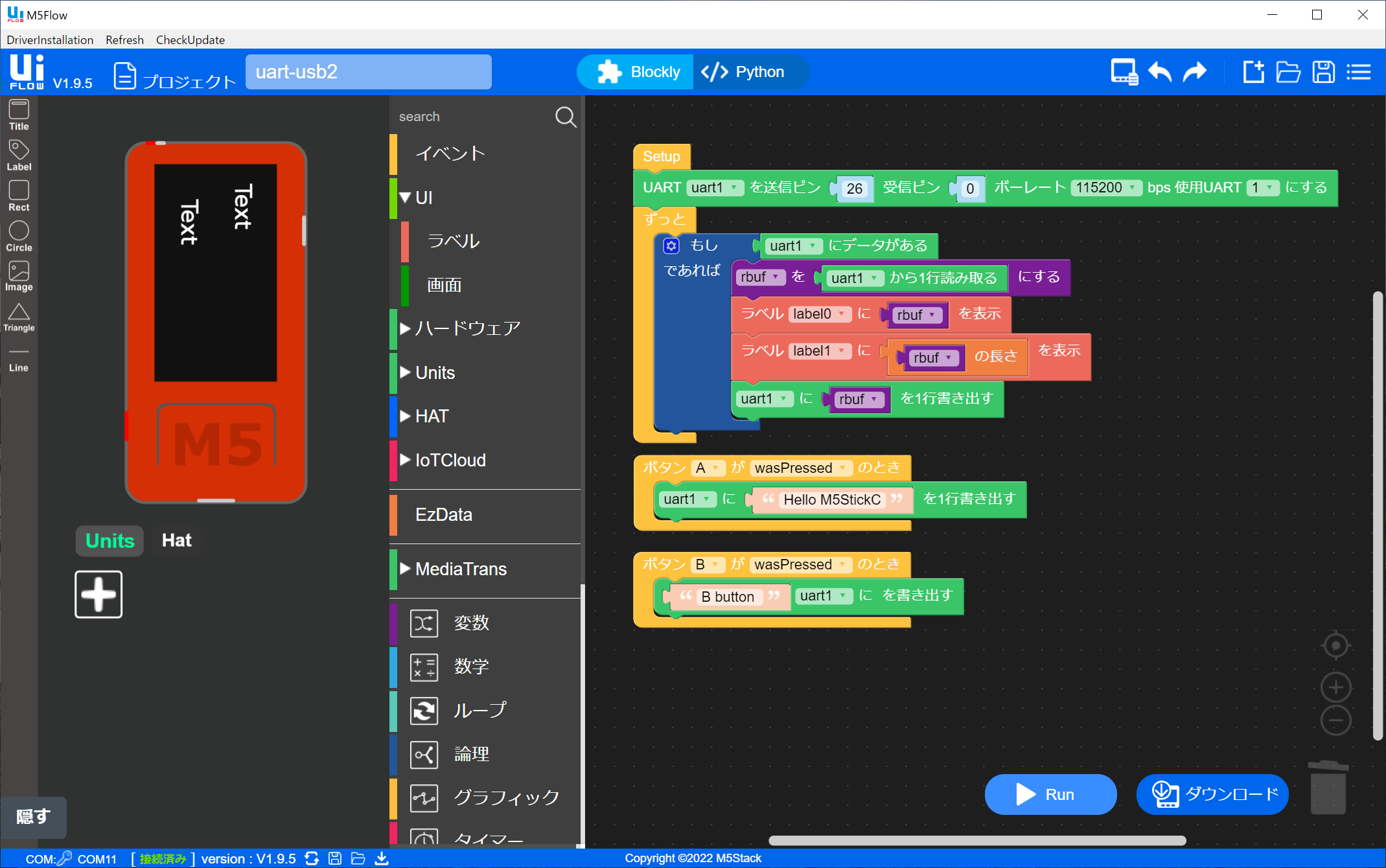Open a project from folder icon
This screenshot has height=868, width=1386.
[1288, 72]
